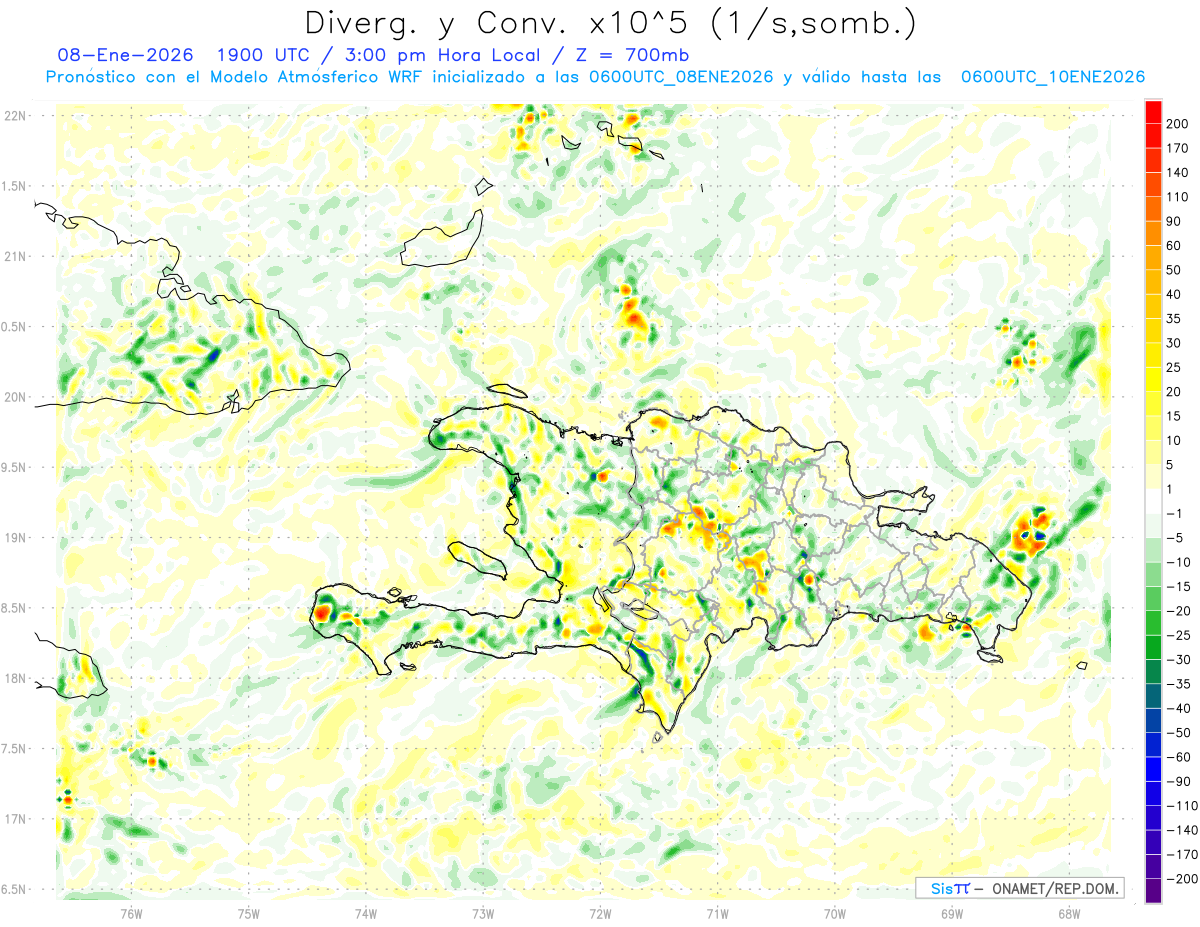The image size is (1200, 927).
Task: Click the '21N' latitude label
Action: click(15, 257)
